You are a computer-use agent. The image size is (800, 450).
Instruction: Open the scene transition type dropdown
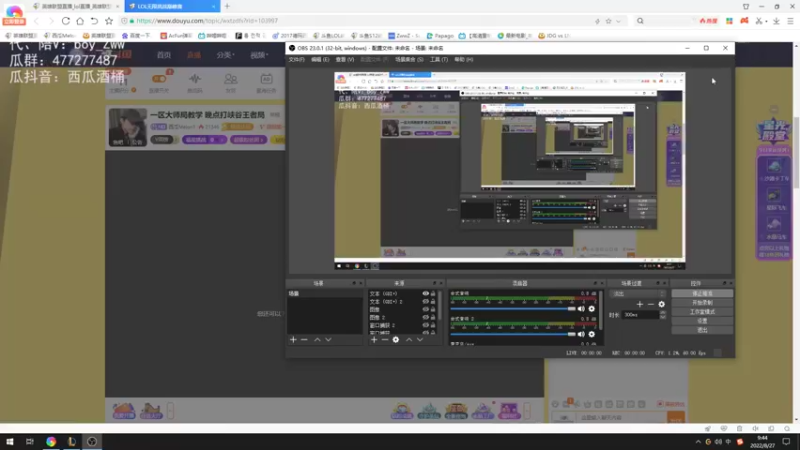(x=638, y=294)
